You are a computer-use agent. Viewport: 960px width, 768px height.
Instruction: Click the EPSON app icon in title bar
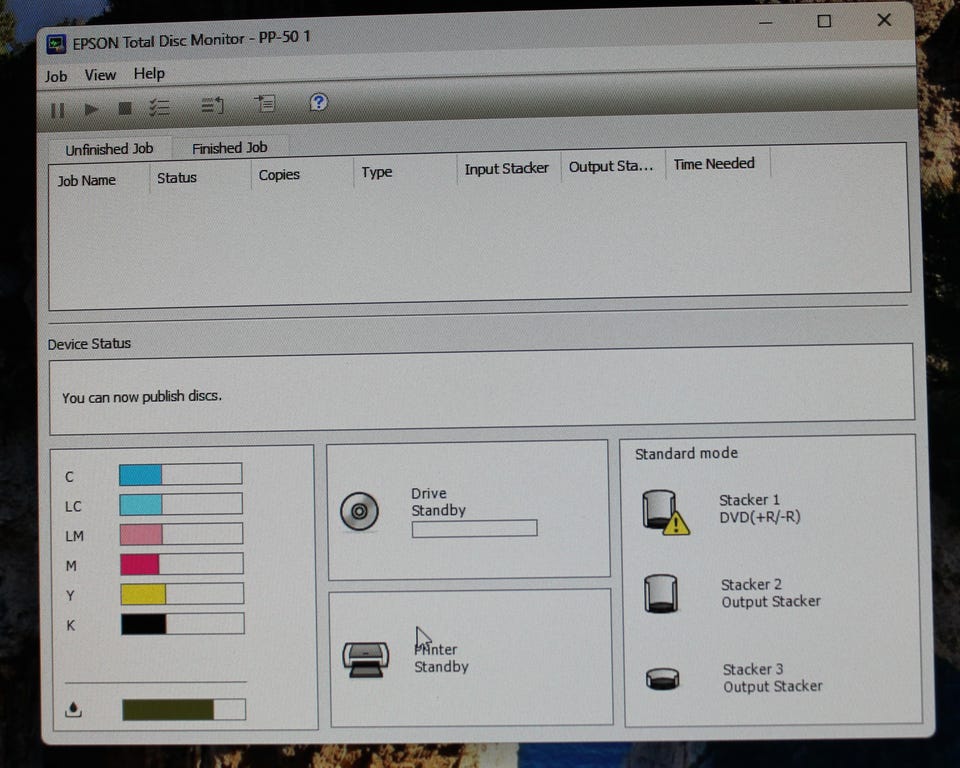tap(56, 44)
